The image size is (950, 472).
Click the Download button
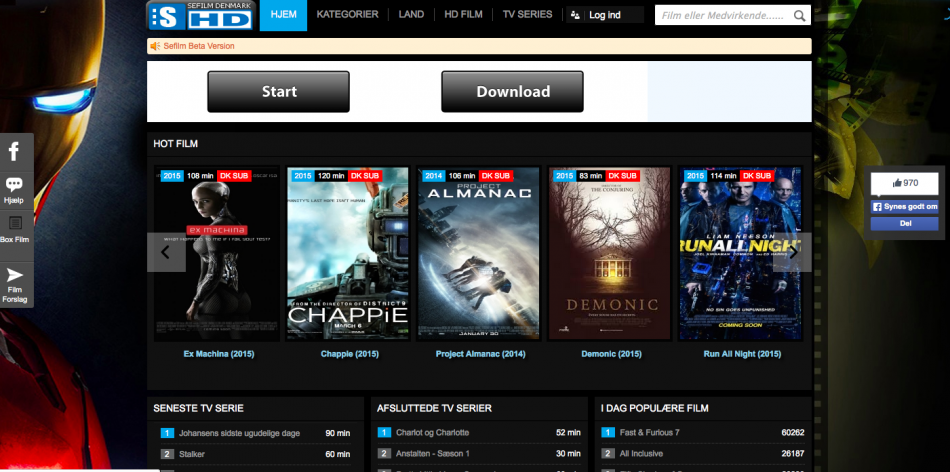(x=513, y=91)
